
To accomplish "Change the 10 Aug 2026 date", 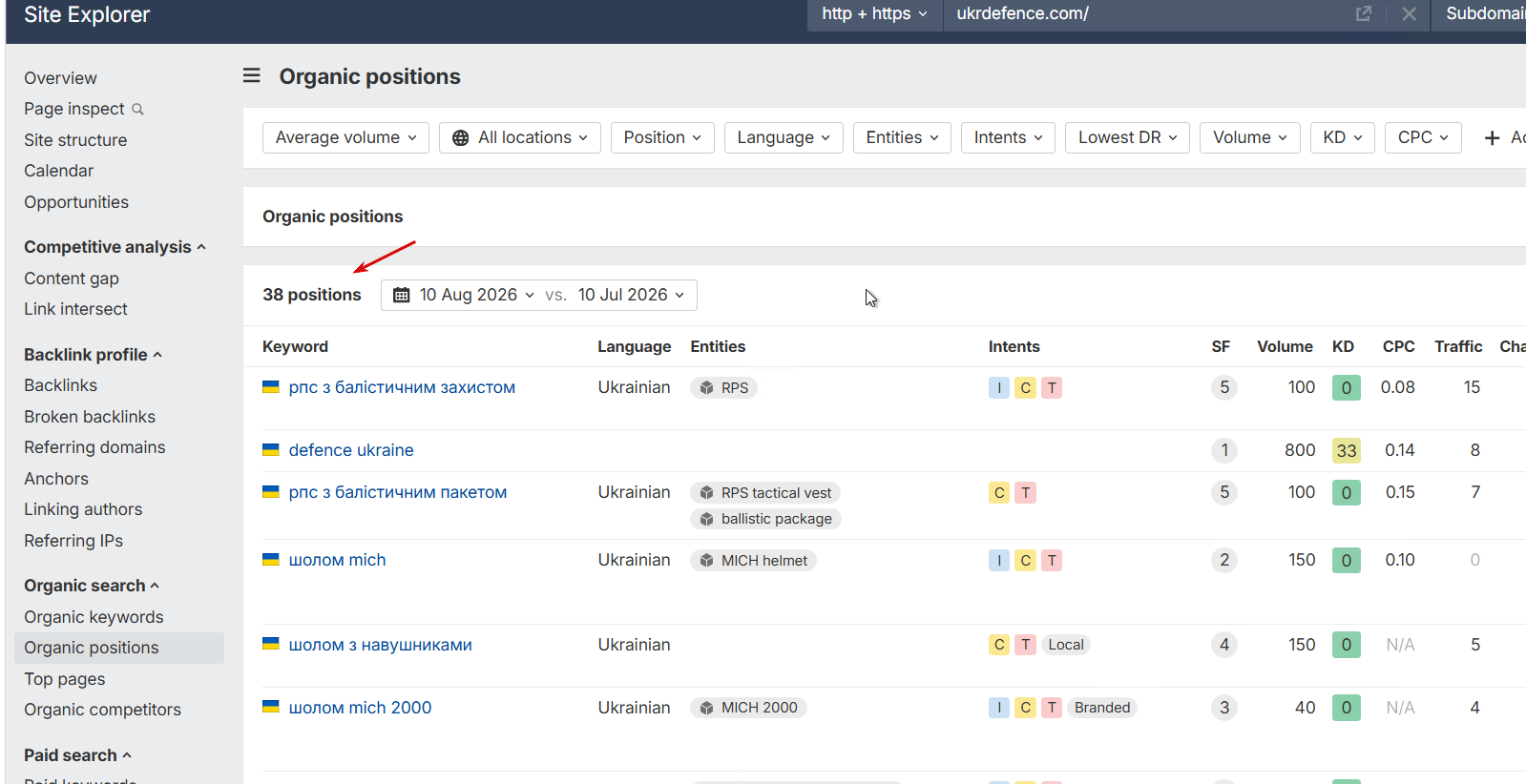I will coord(477,296).
